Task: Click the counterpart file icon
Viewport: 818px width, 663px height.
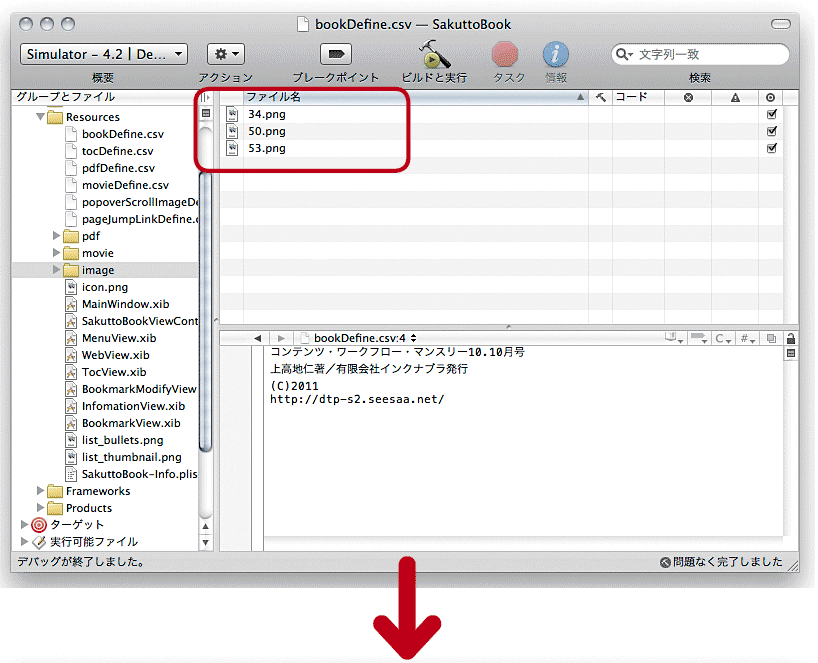Action: pos(771,339)
